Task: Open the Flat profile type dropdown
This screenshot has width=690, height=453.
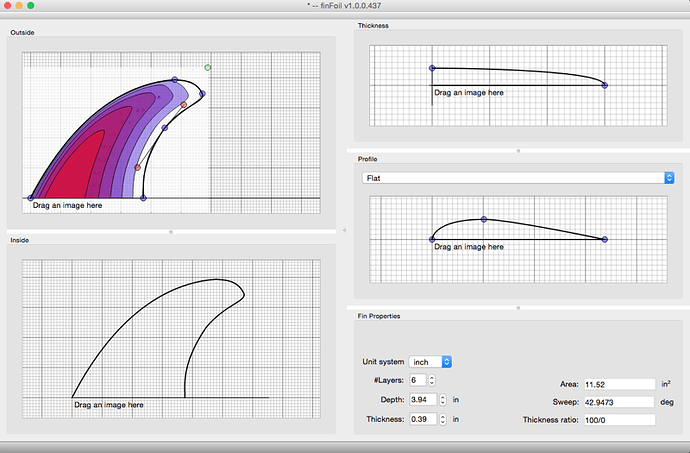Action: tap(517, 178)
